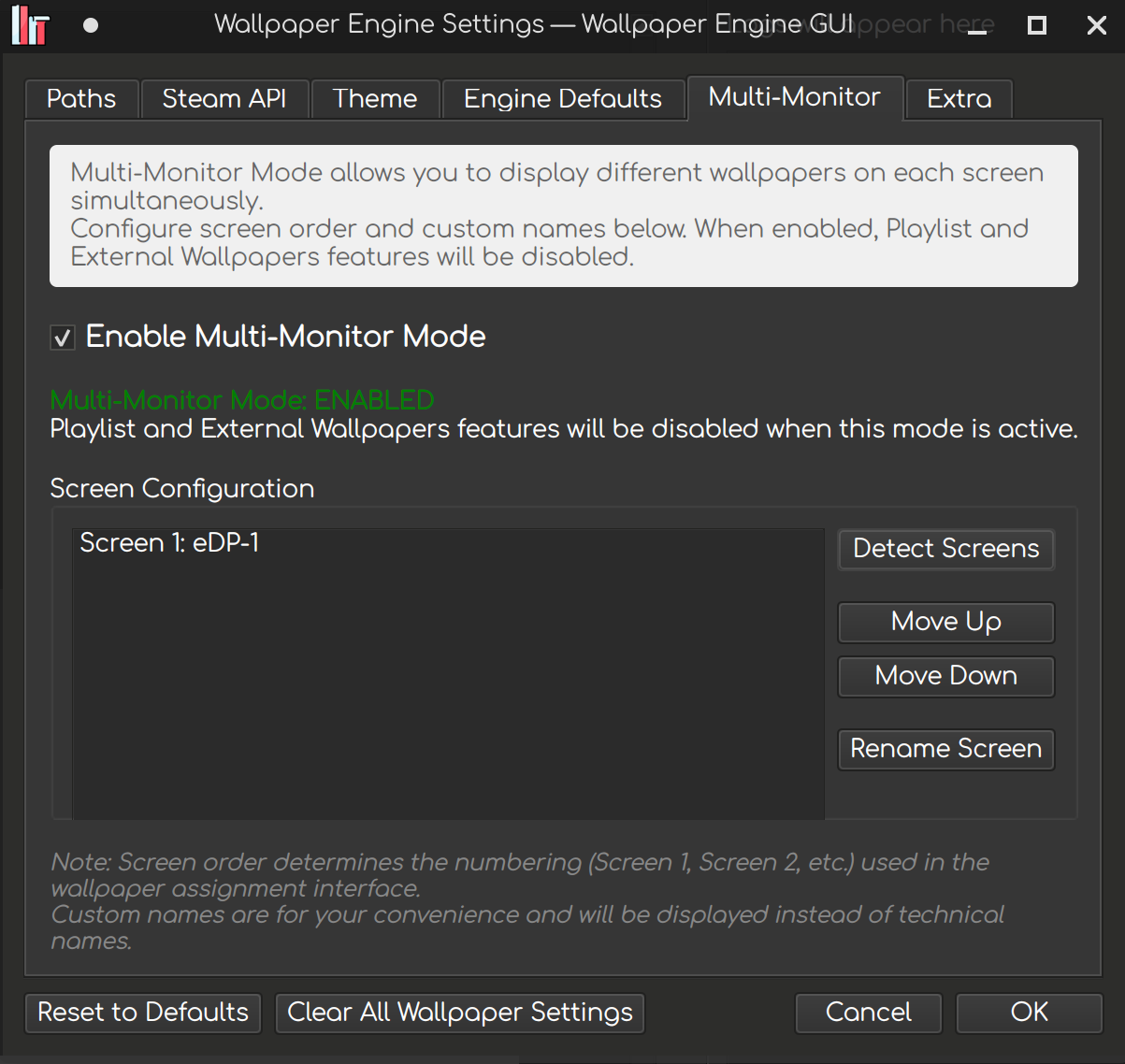The image size is (1125, 1064).
Task: Confirm settings with the OK button
Action: pyautogui.click(x=1030, y=1013)
